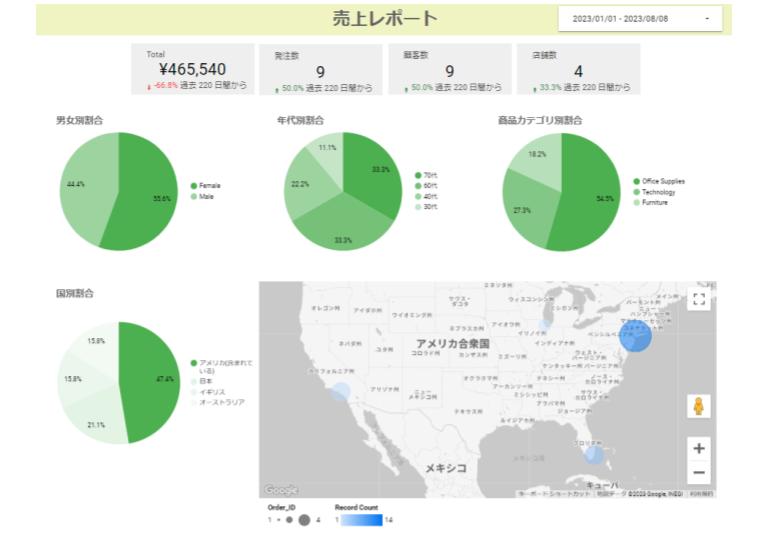
Task: Select the Street View pegman icon
Action: click(699, 406)
